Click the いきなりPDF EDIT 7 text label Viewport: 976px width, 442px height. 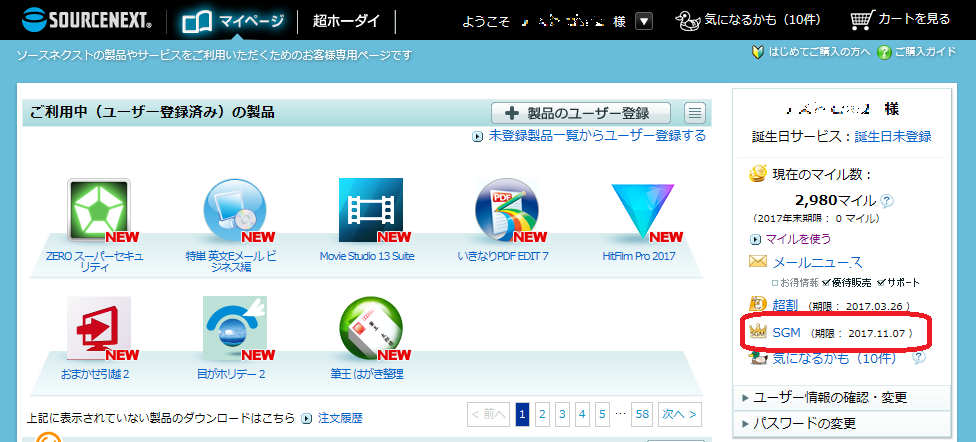(x=502, y=256)
